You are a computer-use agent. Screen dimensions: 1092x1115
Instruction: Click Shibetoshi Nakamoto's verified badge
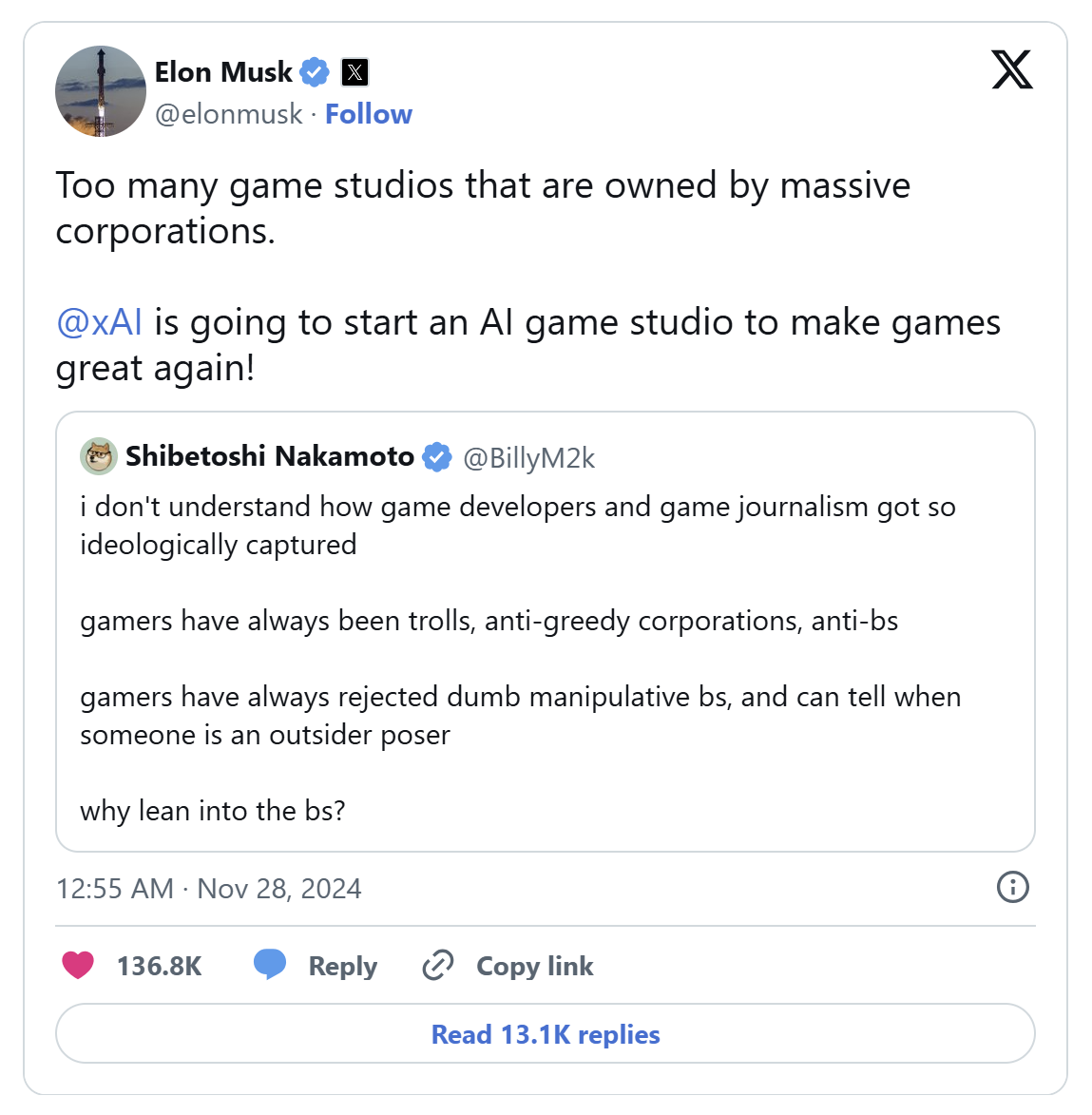(x=437, y=456)
